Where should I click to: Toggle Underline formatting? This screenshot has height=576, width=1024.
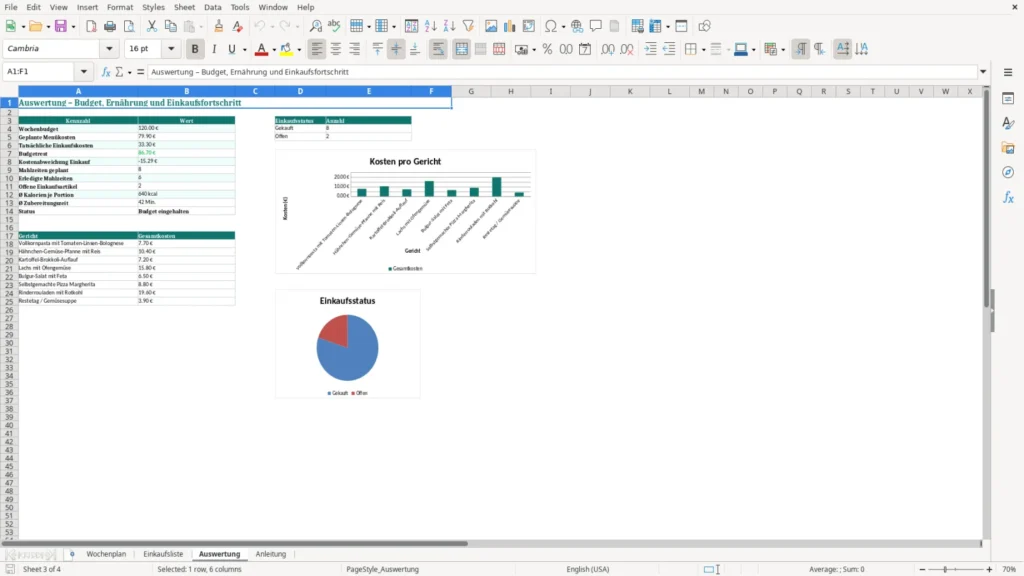point(232,49)
